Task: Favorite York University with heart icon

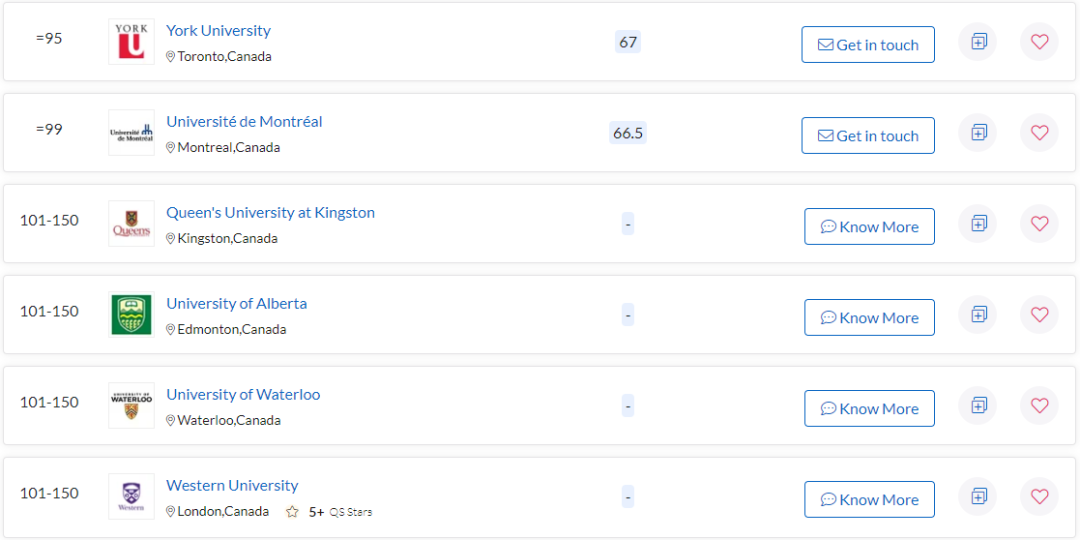Action: [1039, 42]
